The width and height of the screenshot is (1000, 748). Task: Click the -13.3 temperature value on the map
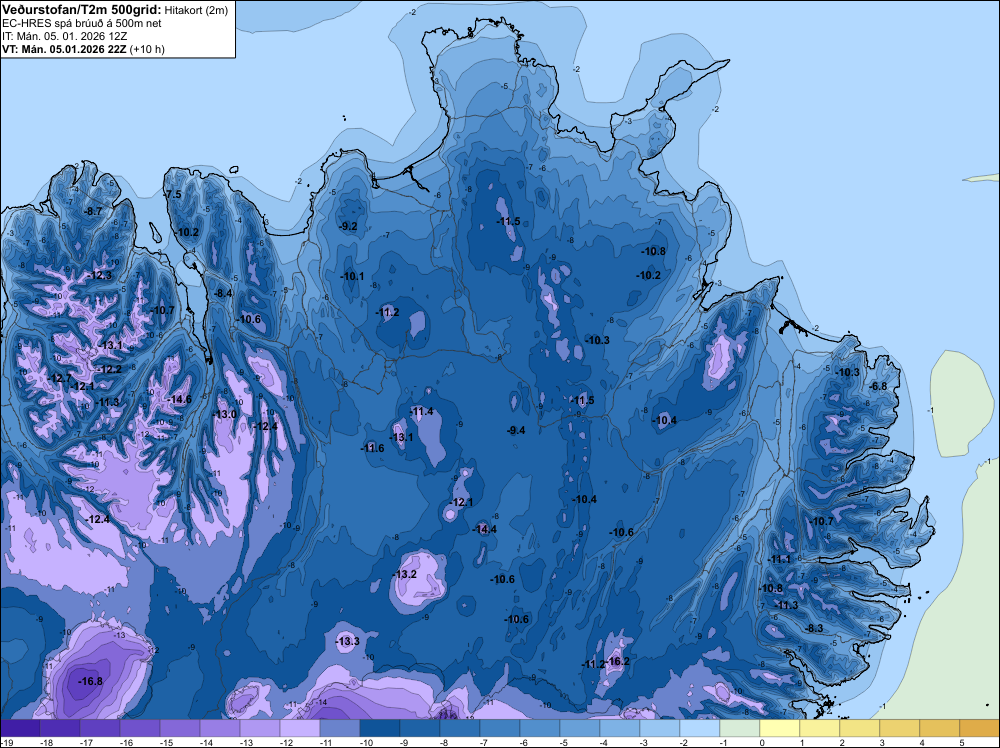[348, 641]
